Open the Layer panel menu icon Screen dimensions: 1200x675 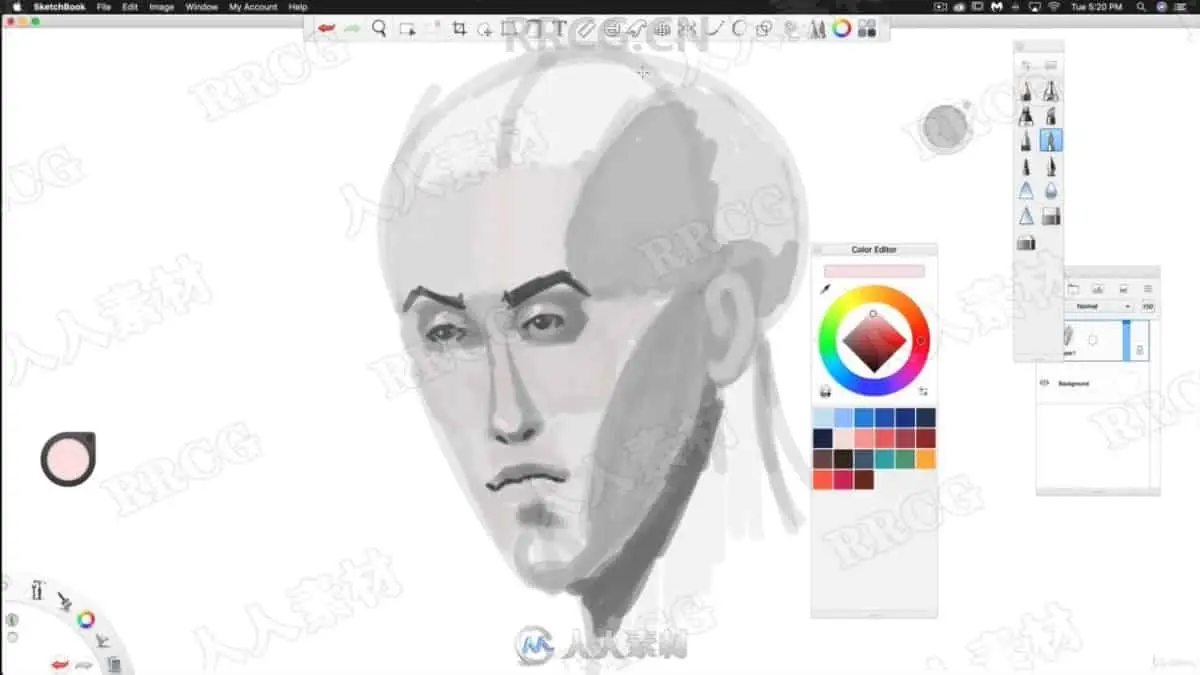pyautogui.click(x=1148, y=288)
